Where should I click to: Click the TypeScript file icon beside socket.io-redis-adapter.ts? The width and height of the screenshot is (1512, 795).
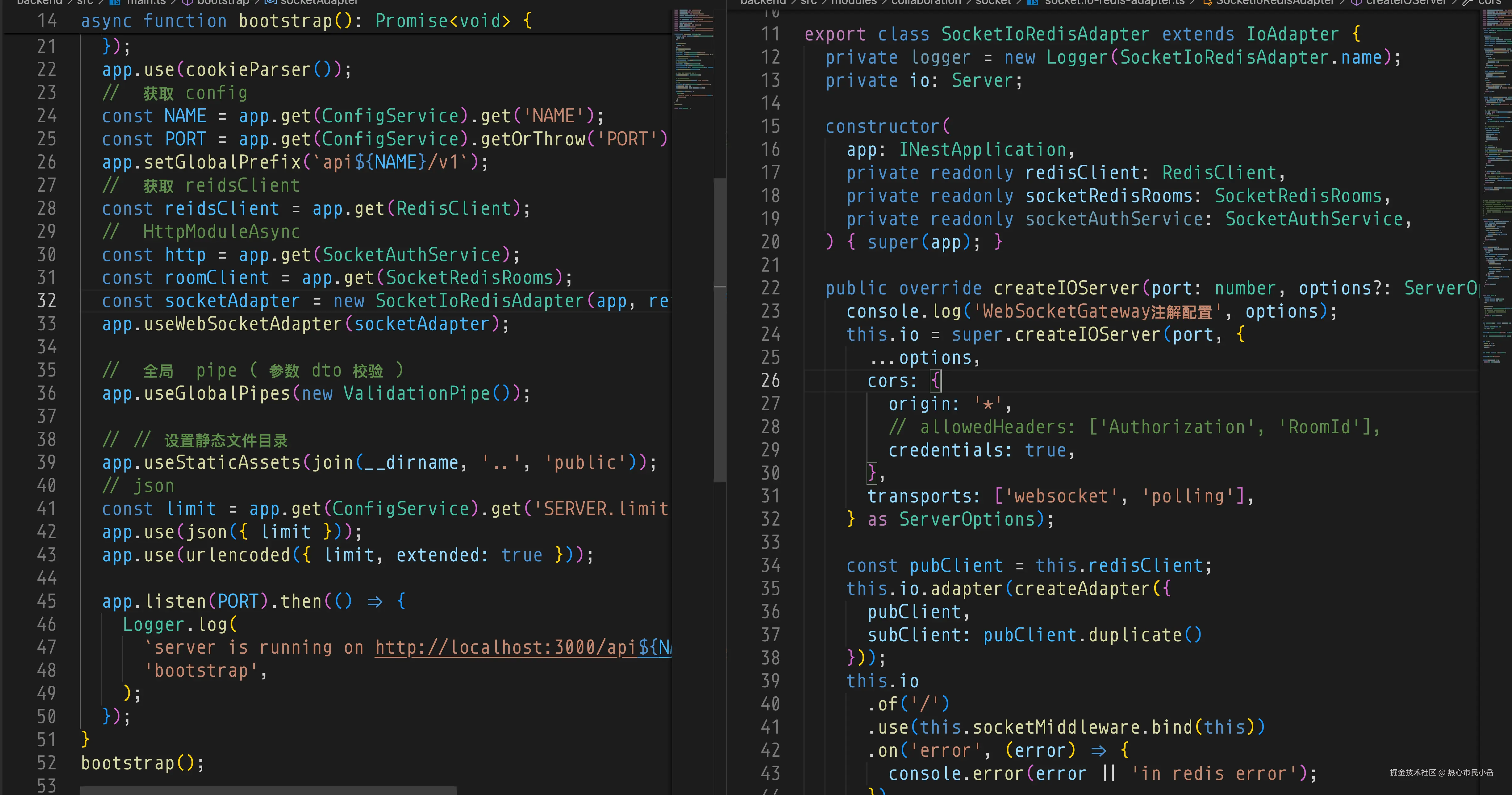1033,2
